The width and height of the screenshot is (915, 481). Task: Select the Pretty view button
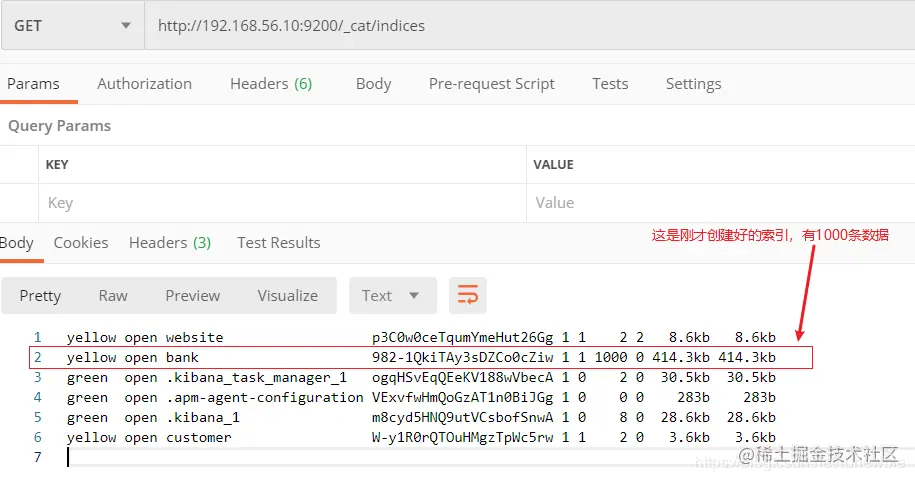click(40, 296)
